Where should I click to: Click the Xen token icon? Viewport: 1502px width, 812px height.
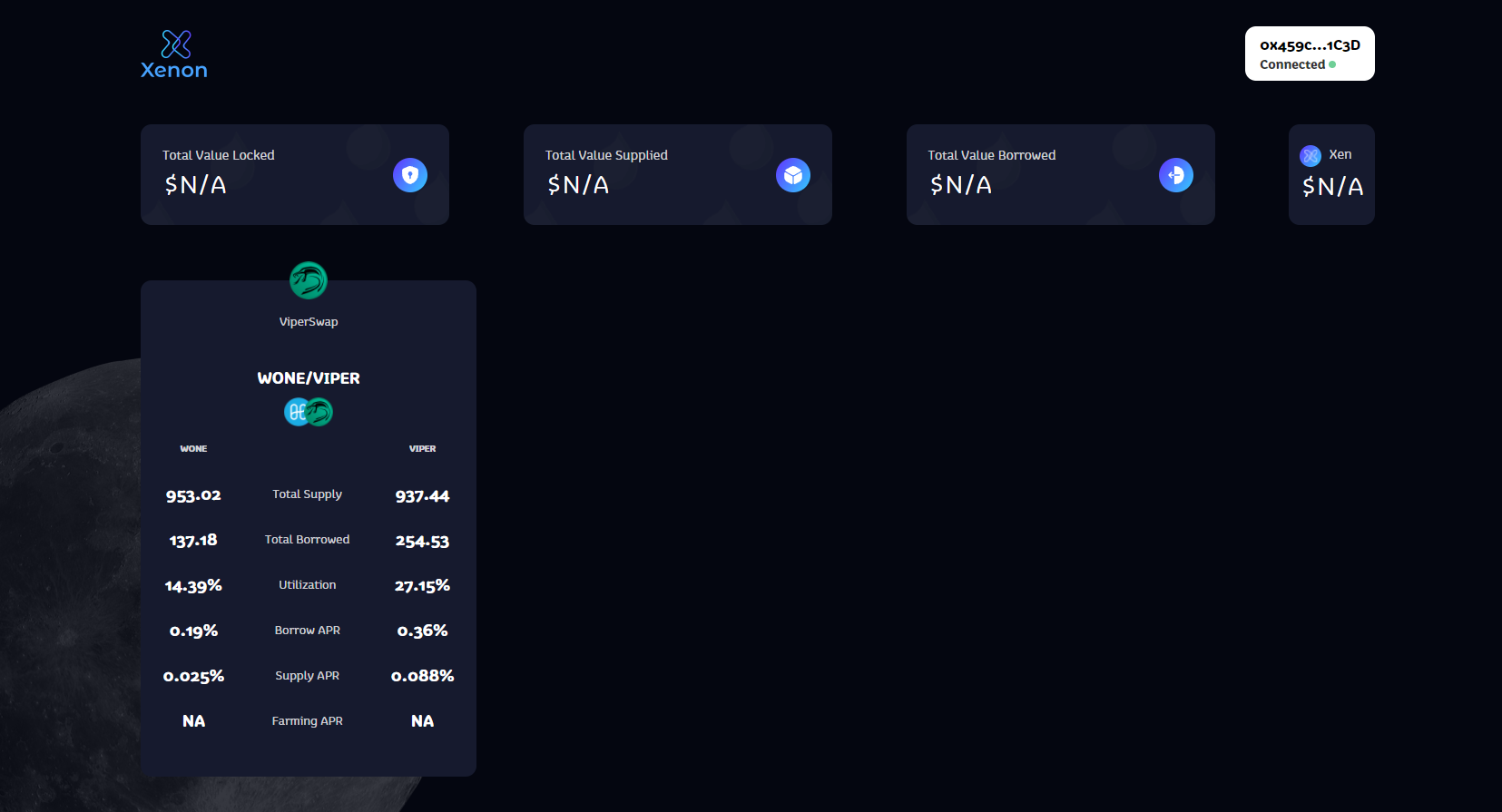1311,156
